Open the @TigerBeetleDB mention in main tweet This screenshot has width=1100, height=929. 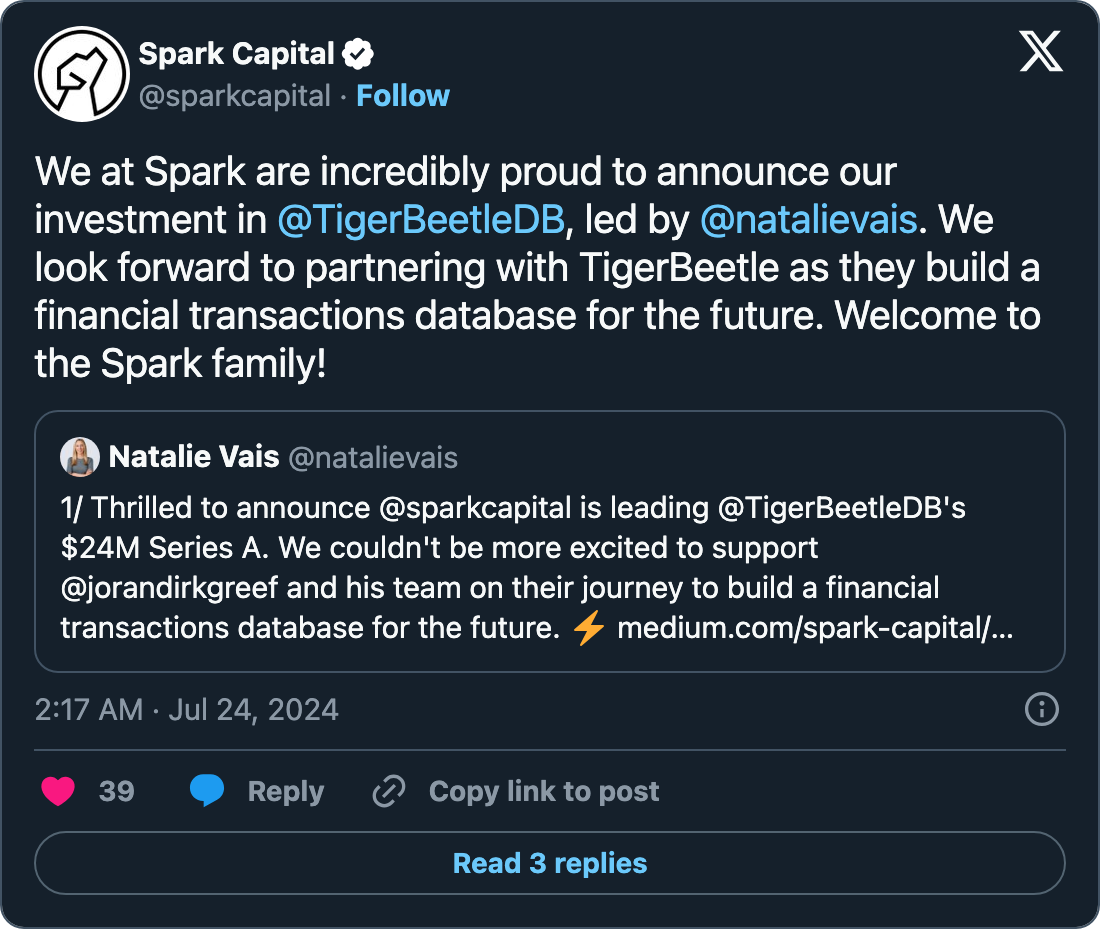(421, 219)
